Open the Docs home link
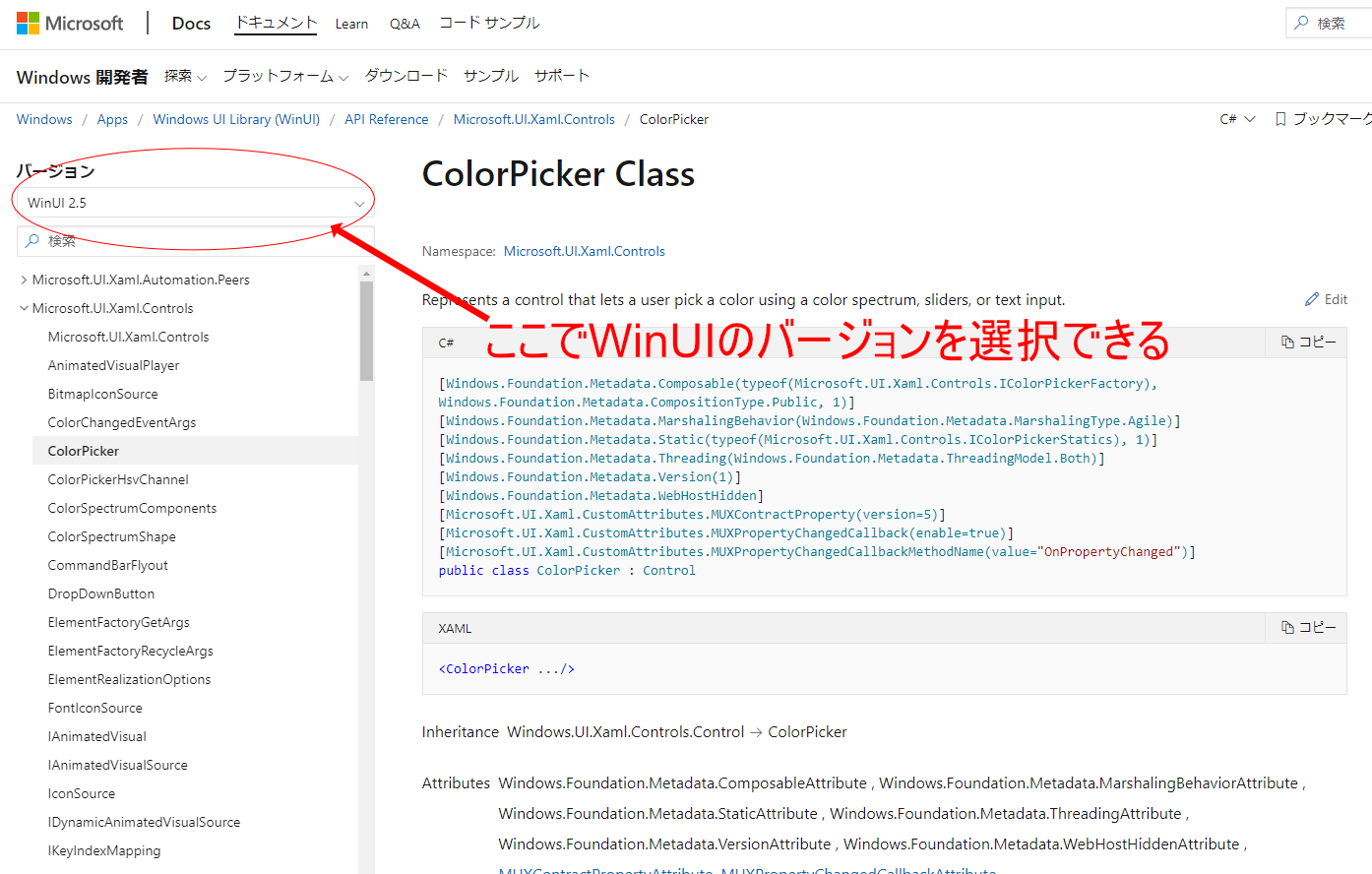This screenshot has height=874, width=1372. click(191, 23)
